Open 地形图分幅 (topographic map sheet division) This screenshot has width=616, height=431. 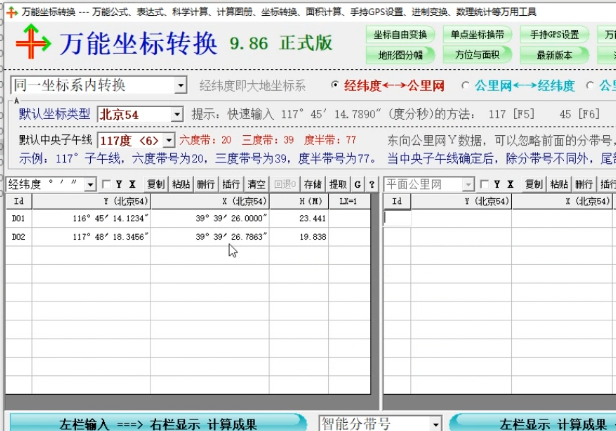pyautogui.click(x=400, y=55)
